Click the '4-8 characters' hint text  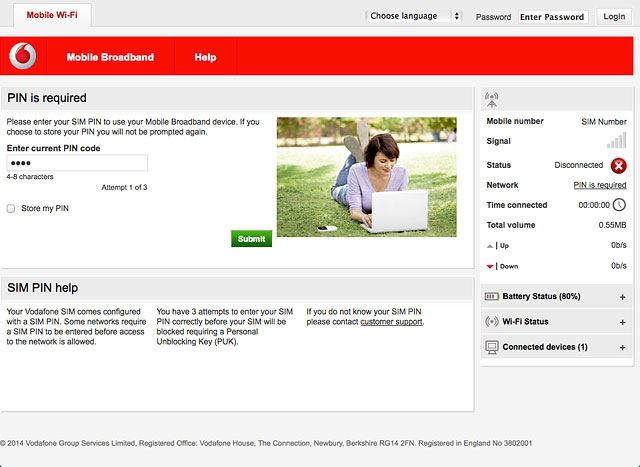(x=30, y=177)
